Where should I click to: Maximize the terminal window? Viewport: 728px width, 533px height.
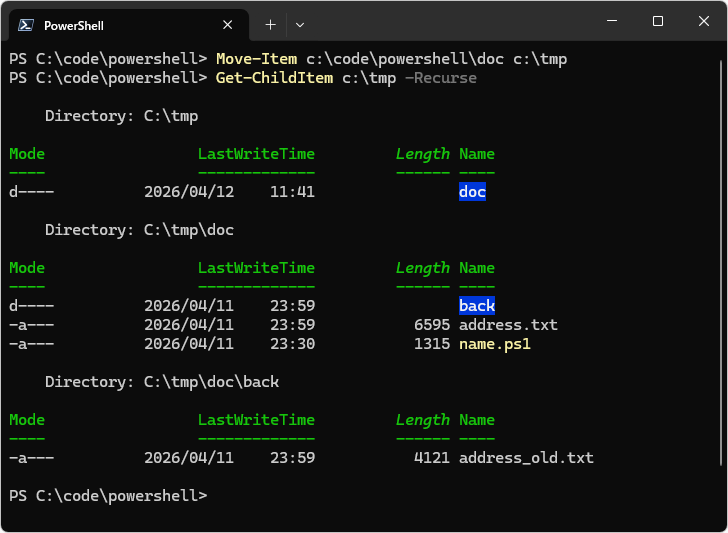point(658,21)
